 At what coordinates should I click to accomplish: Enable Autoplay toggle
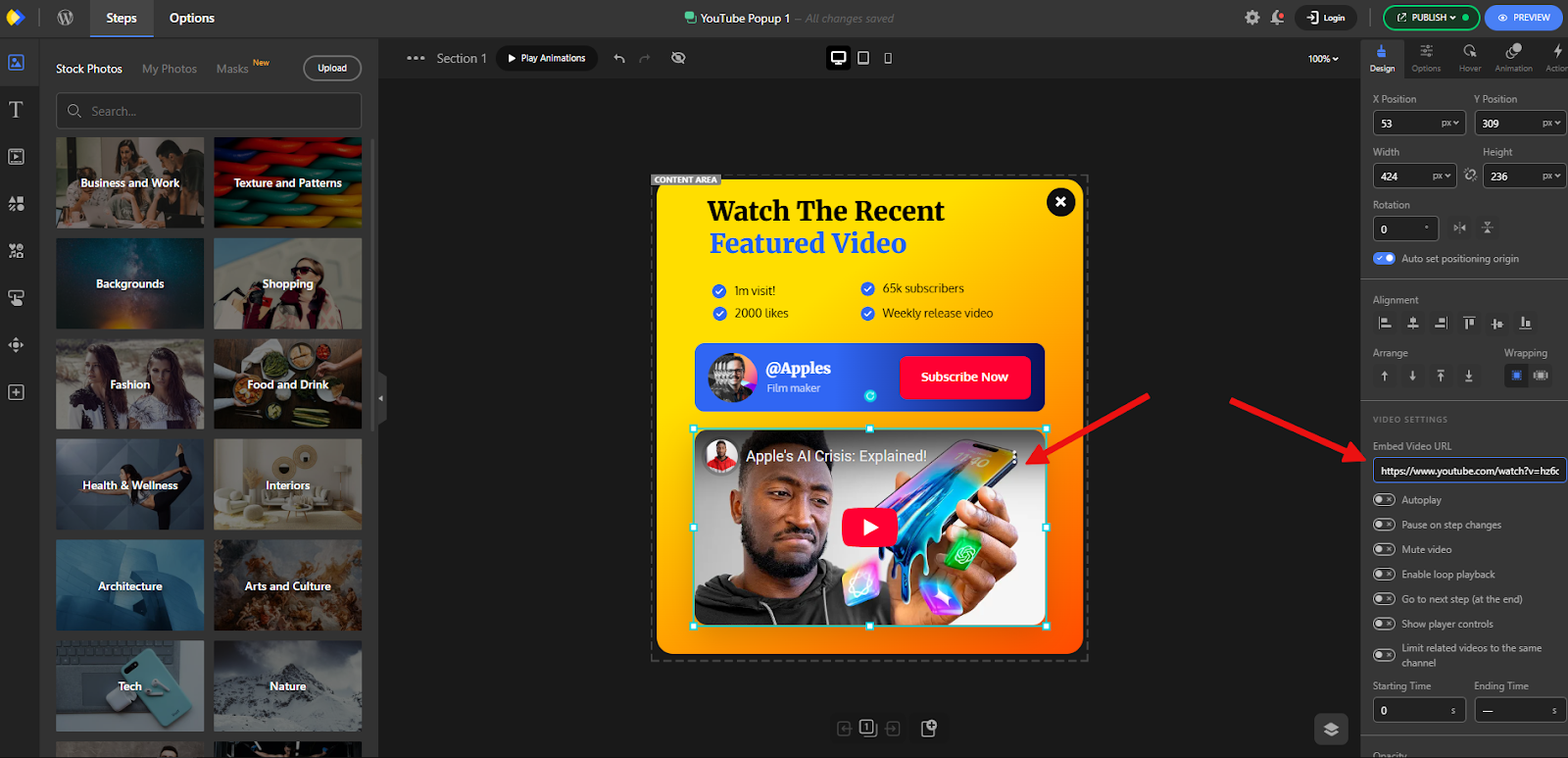[x=1384, y=500]
